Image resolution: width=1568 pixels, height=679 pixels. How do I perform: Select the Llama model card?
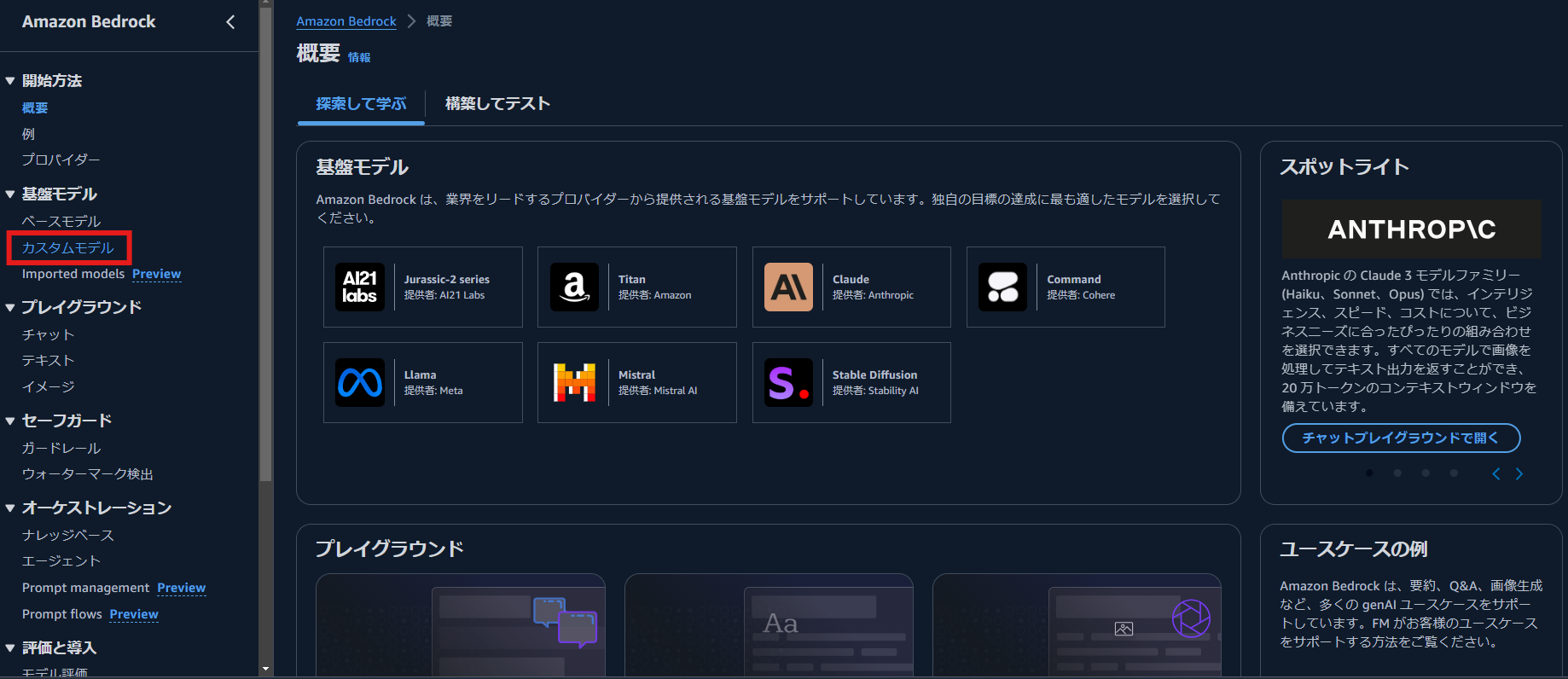pyautogui.click(x=423, y=382)
